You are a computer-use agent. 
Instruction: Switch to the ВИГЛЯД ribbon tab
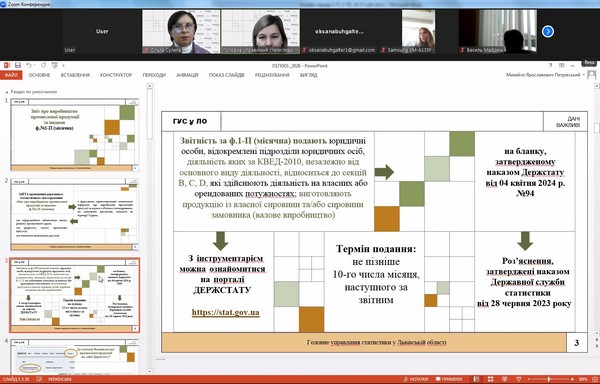click(x=308, y=75)
